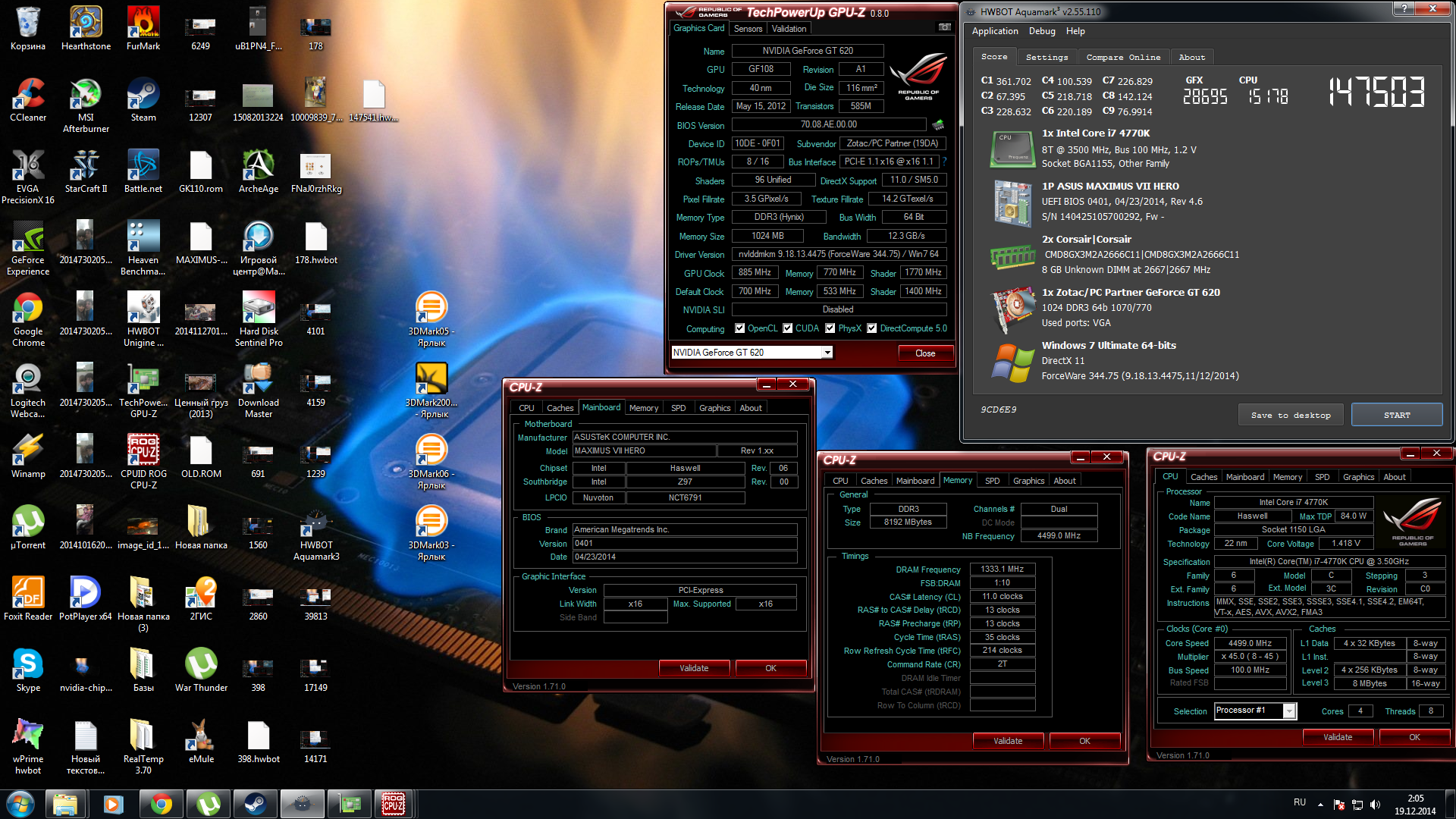Open the Google Chrome desktop shortcut
The height and width of the screenshot is (819, 1456).
pyautogui.click(x=28, y=319)
